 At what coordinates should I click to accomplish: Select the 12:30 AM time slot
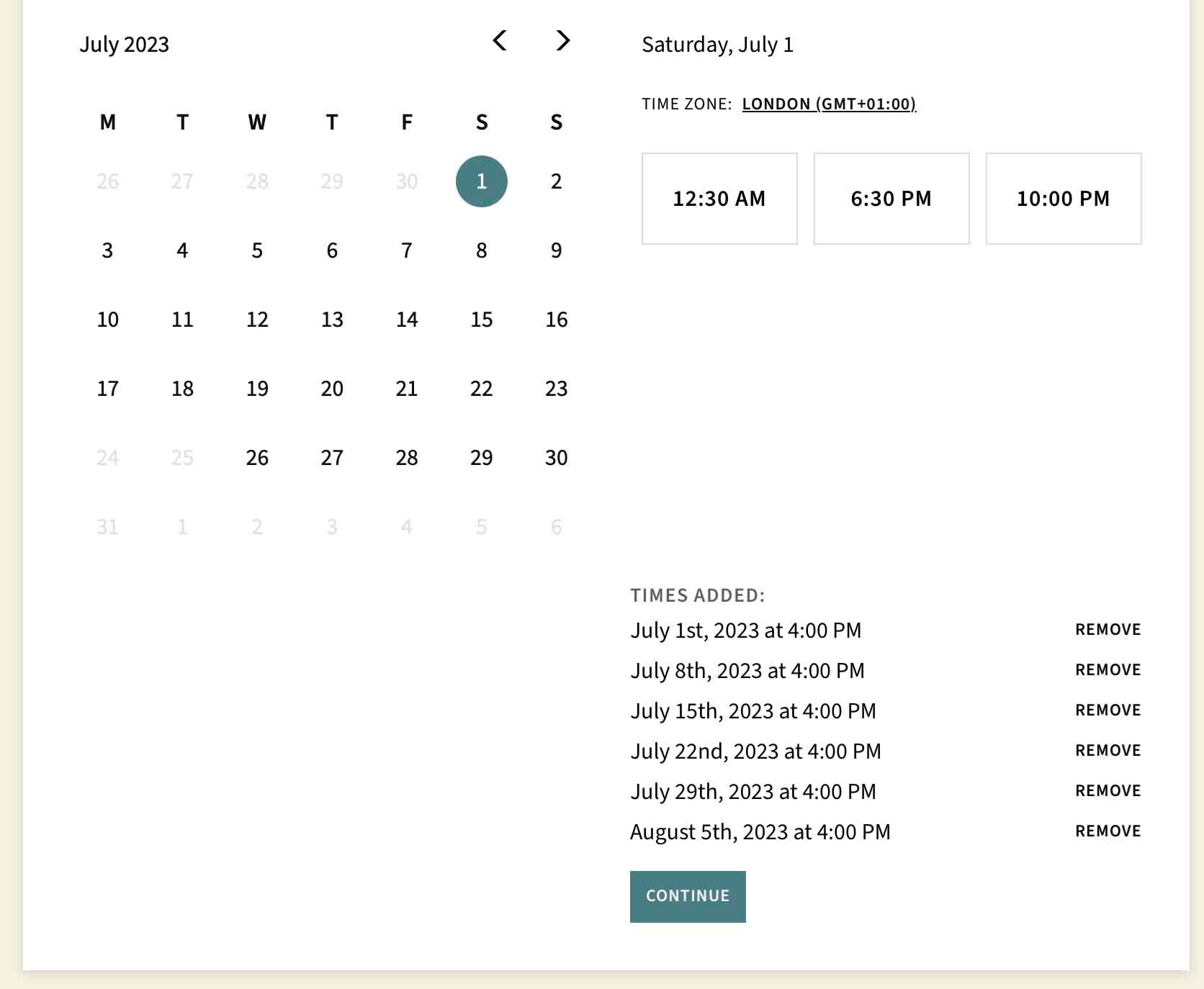pos(719,199)
